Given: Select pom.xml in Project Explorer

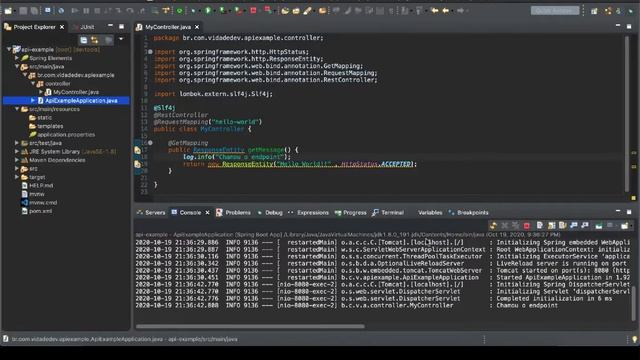Looking at the screenshot, I should 40,211.
